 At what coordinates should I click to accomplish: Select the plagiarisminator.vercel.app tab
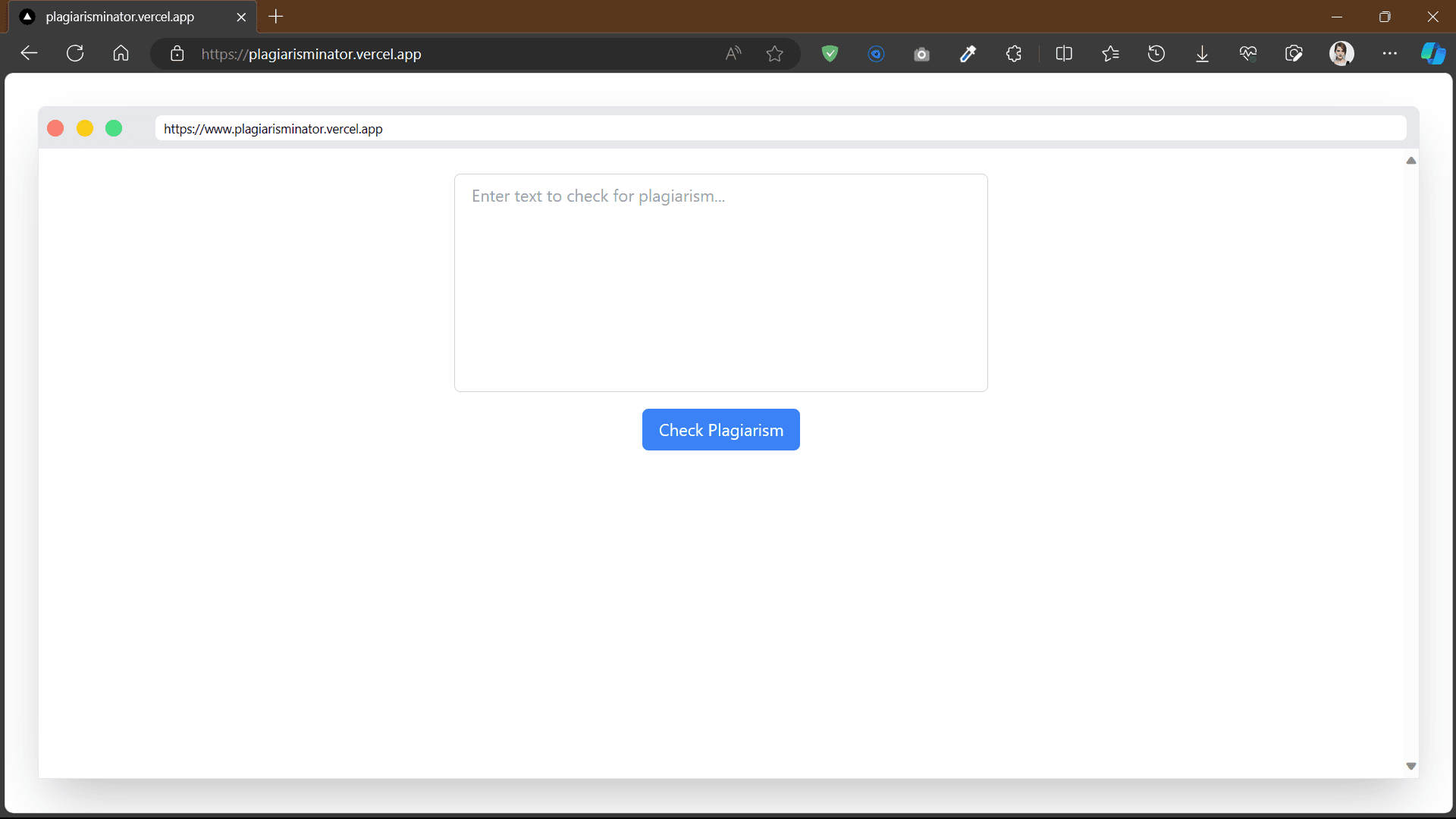[120, 17]
